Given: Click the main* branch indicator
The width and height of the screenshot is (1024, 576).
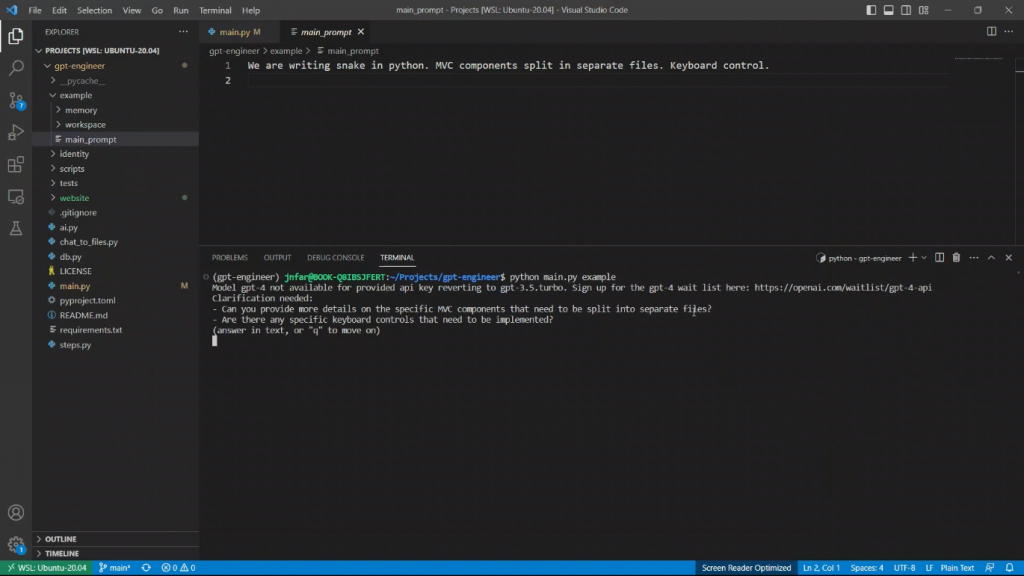Looking at the screenshot, I should coord(115,568).
